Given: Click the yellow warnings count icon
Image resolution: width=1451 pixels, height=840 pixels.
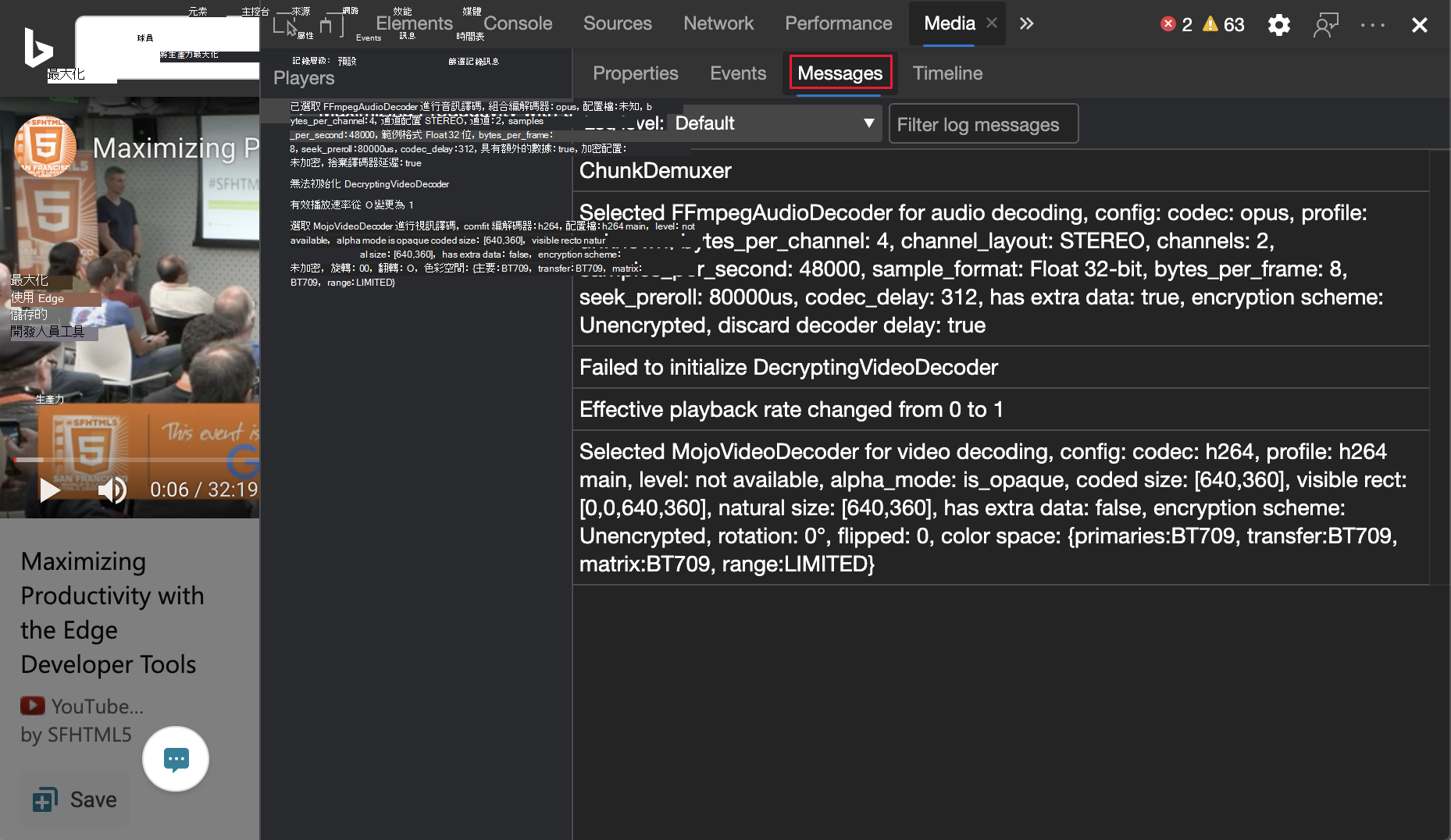Looking at the screenshot, I should click(1210, 24).
